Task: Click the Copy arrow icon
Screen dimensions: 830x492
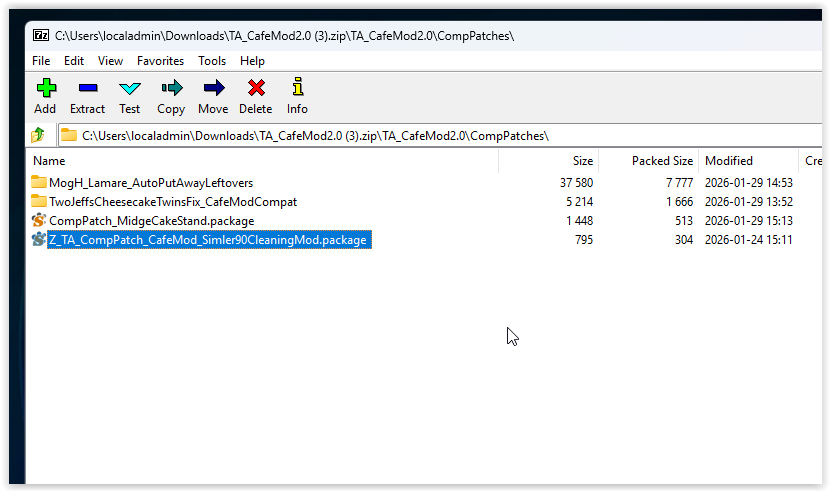Action: [172, 88]
